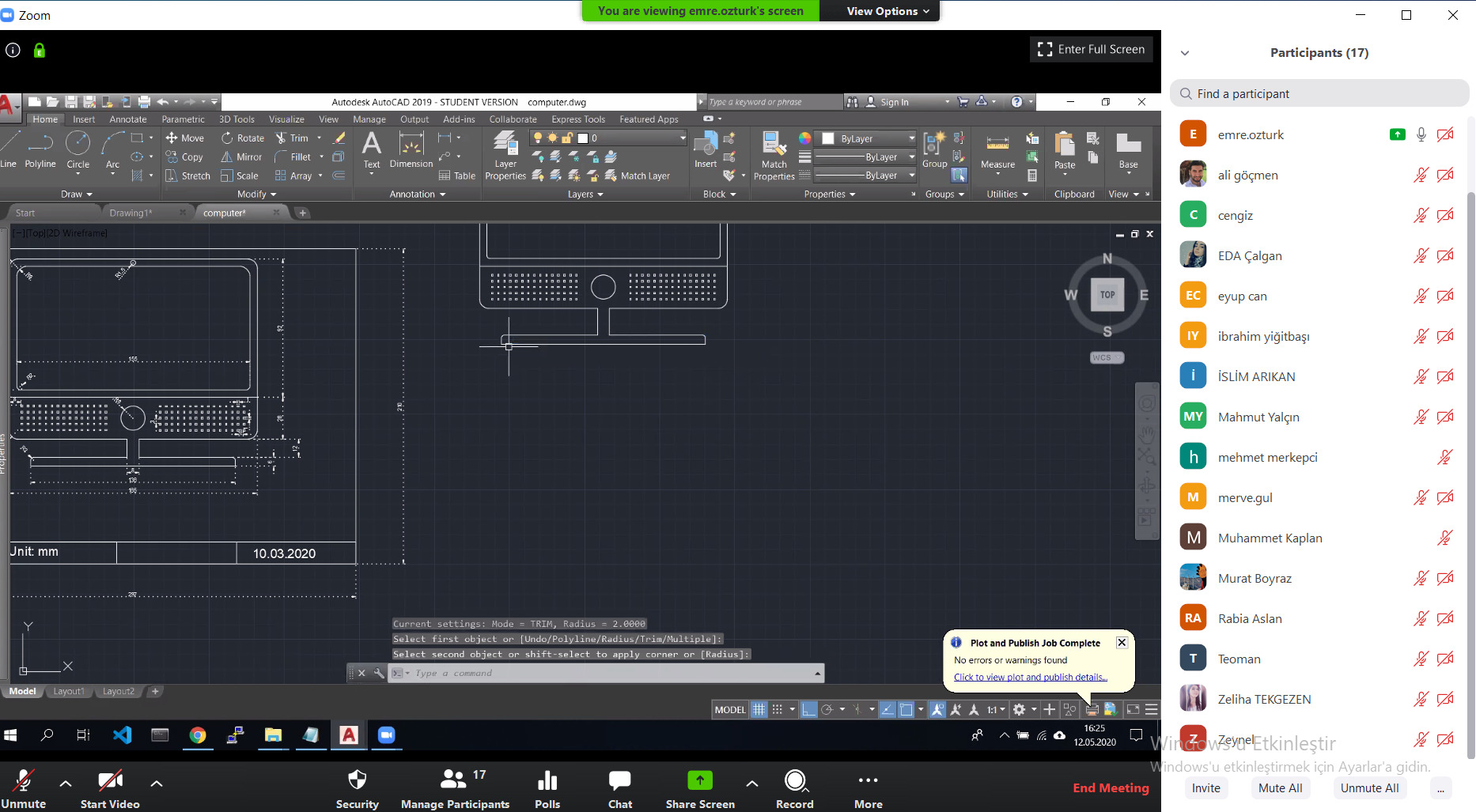Click the Trim tool
The image size is (1476, 812).
click(x=292, y=138)
